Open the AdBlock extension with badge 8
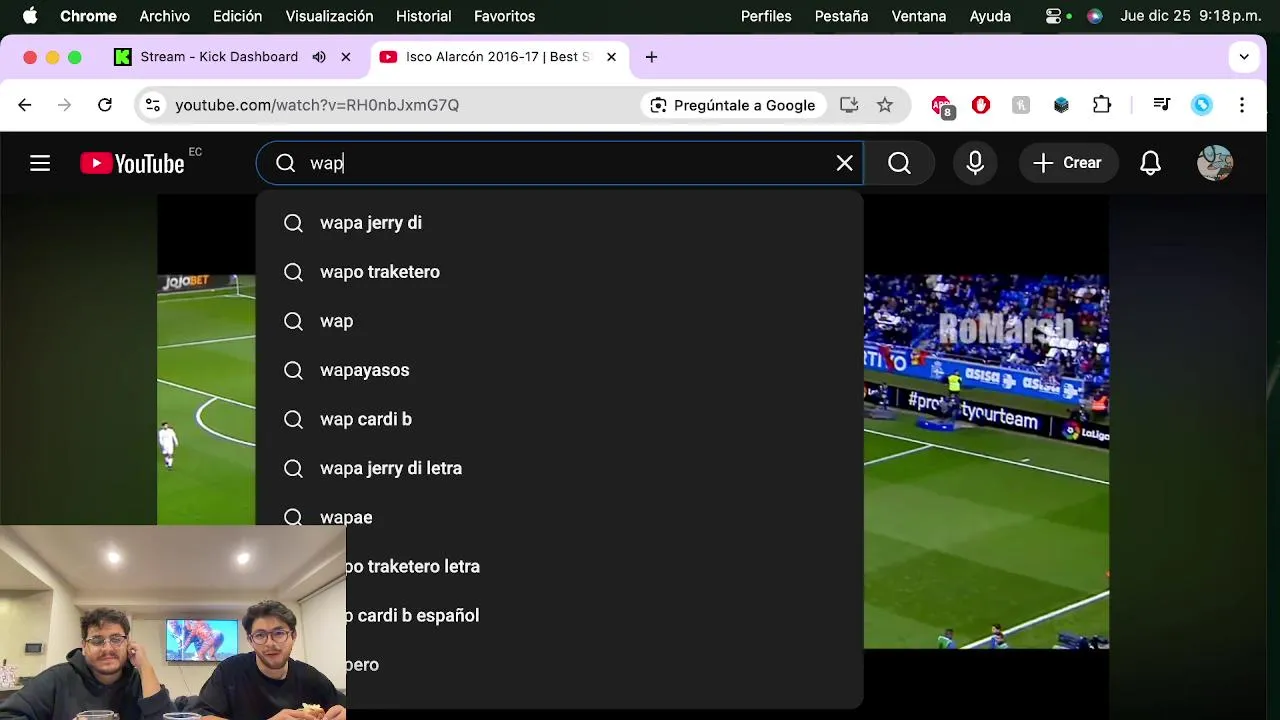The image size is (1280, 720). (x=942, y=106)
